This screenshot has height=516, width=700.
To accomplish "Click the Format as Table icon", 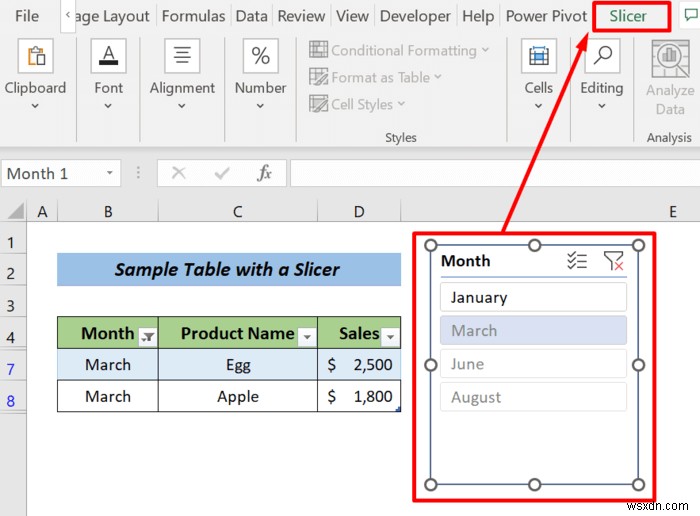I will 318,77.
